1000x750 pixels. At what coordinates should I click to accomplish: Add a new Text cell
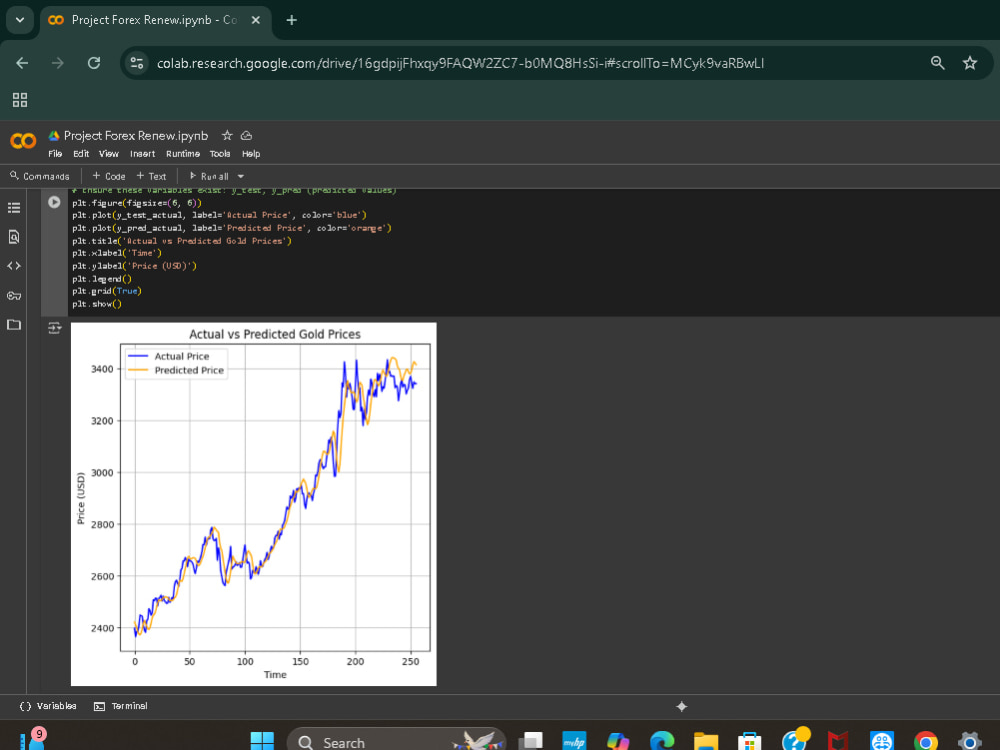151,176
